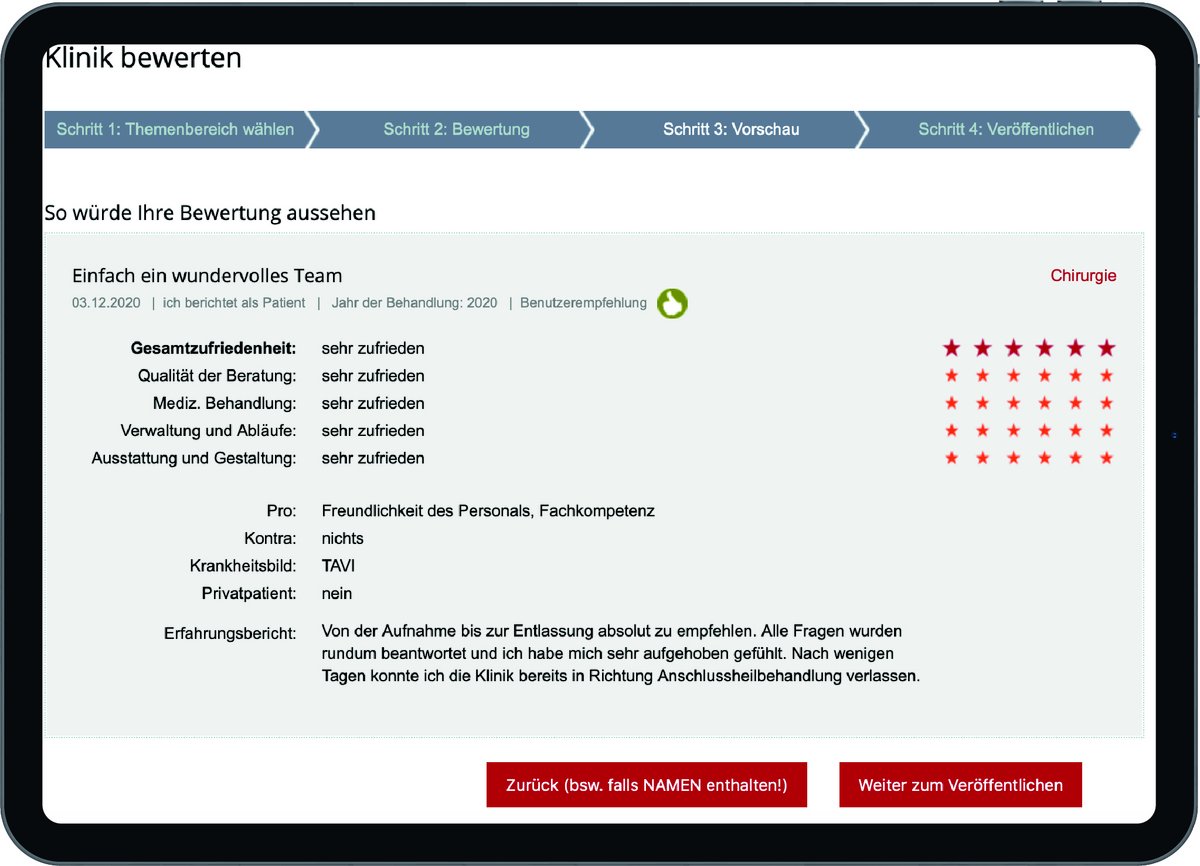Click the Weiter zum Veröffentlichen button

point(960,785)
